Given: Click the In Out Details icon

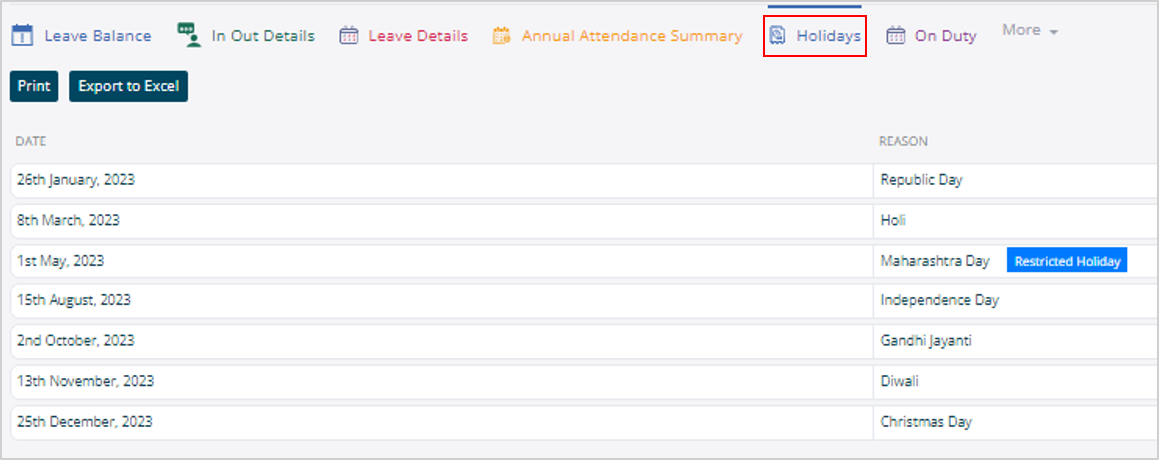Looking at the screenshot, I should 188,35.
